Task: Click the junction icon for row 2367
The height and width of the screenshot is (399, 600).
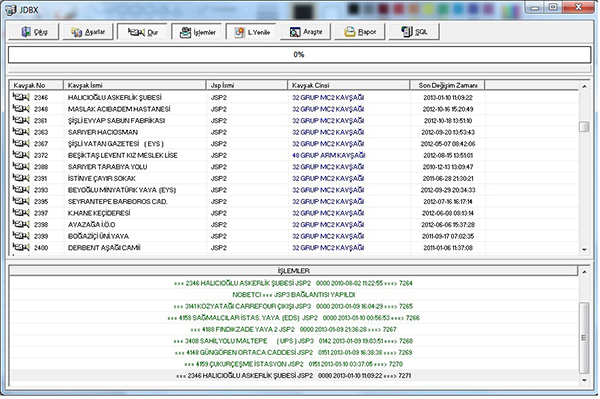Action: coord(21,143)
